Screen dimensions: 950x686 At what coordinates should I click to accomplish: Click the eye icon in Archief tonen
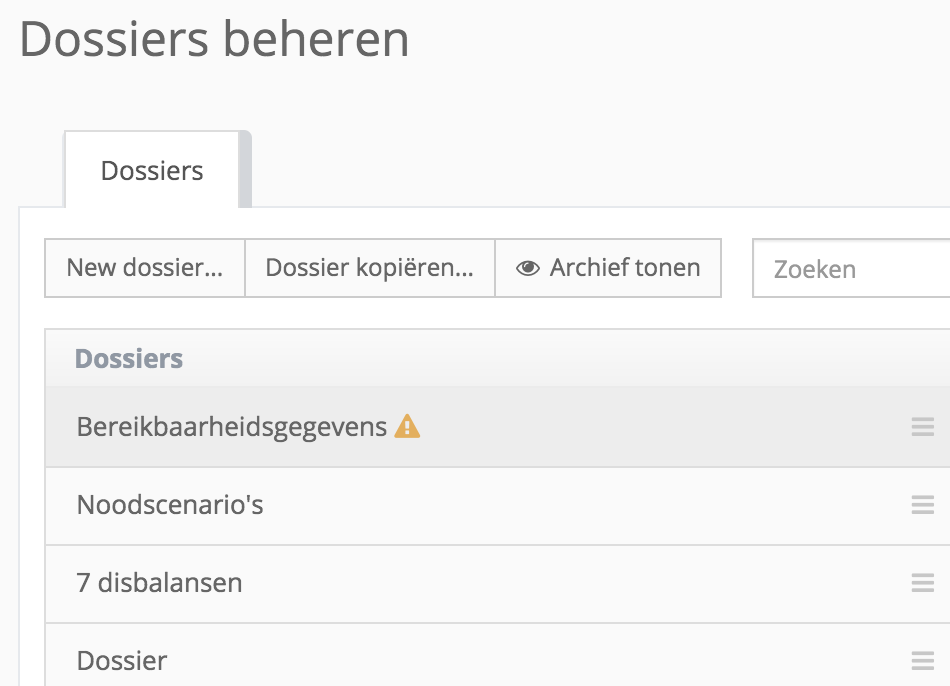point(528,268)
